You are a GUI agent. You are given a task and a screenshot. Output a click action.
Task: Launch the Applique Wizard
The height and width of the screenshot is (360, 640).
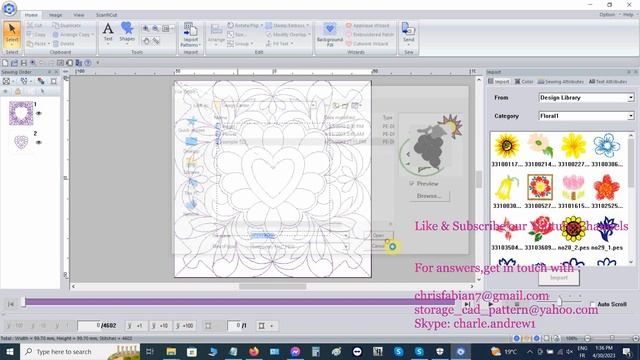click(x=368, y=25)
